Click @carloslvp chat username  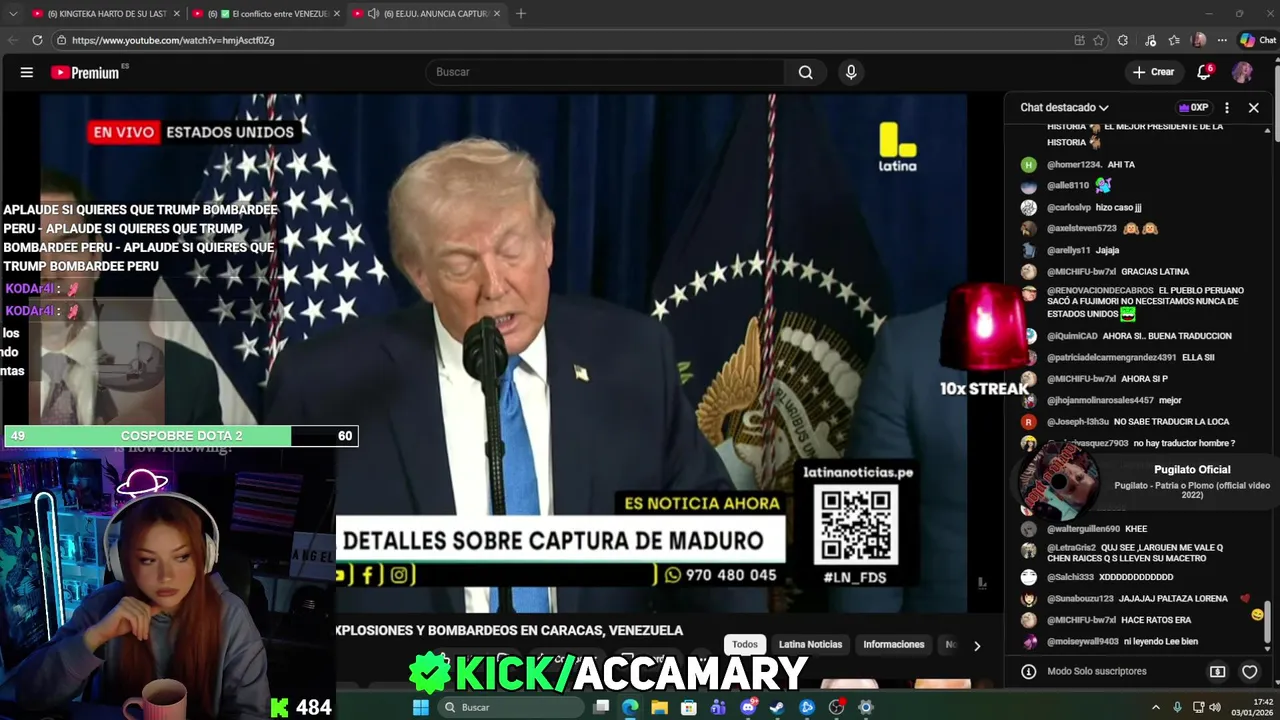click(1068, 207)
